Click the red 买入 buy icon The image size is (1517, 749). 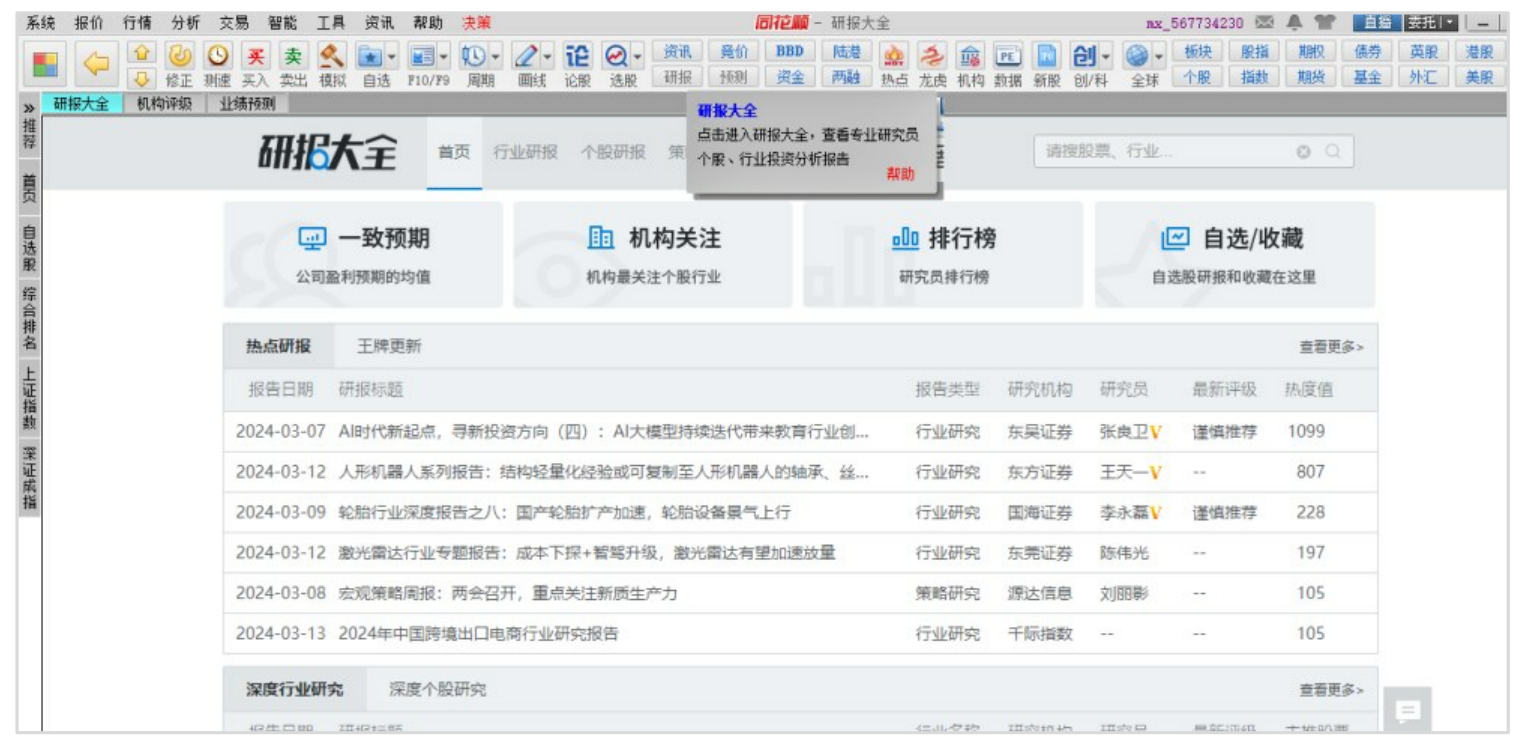(x=254, y=56)
